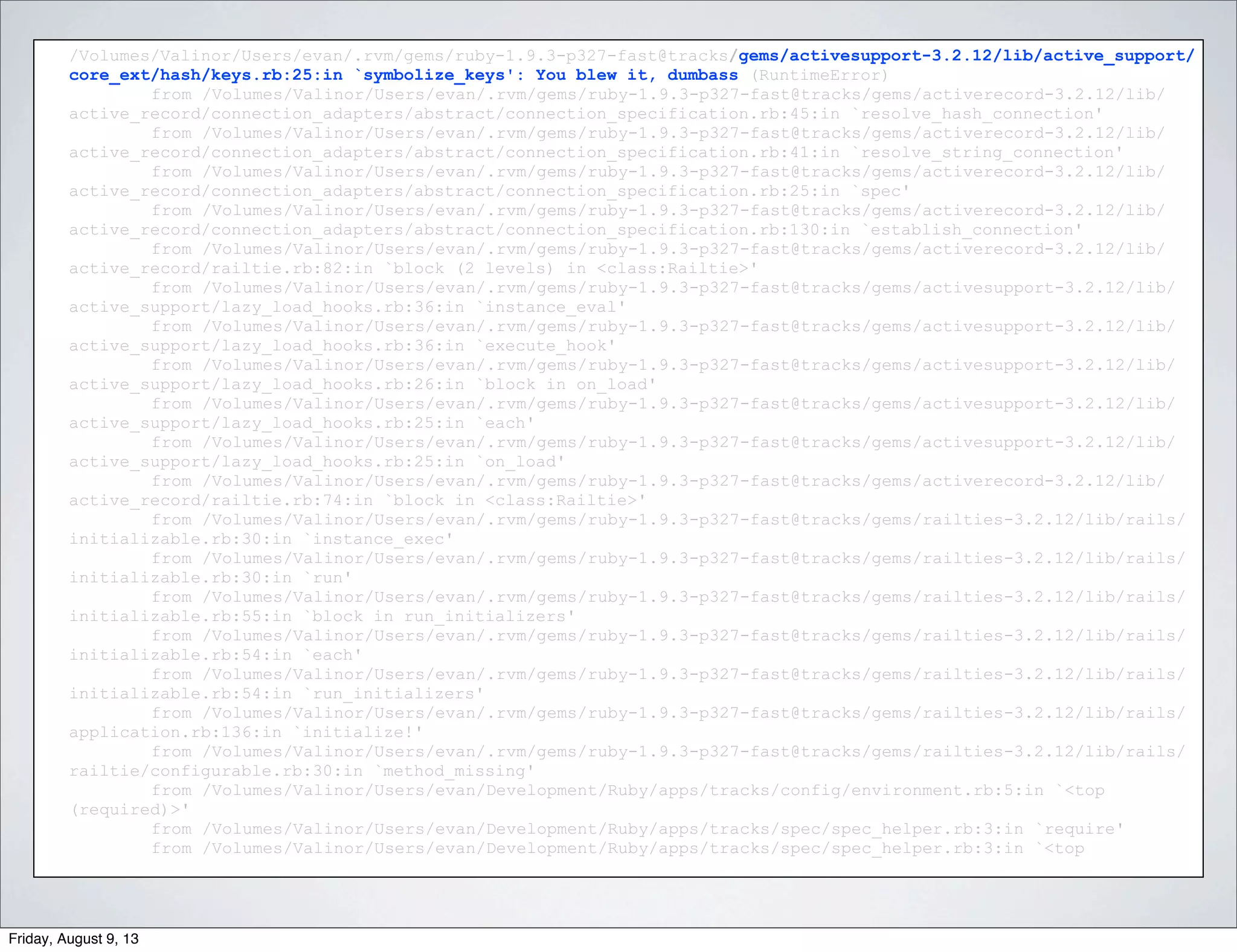This screenshot has width=1237, height=952.
Task: Click the 'initializable.rb:30:in `instance_exec'' line
Action: click(x=261, y=539)
